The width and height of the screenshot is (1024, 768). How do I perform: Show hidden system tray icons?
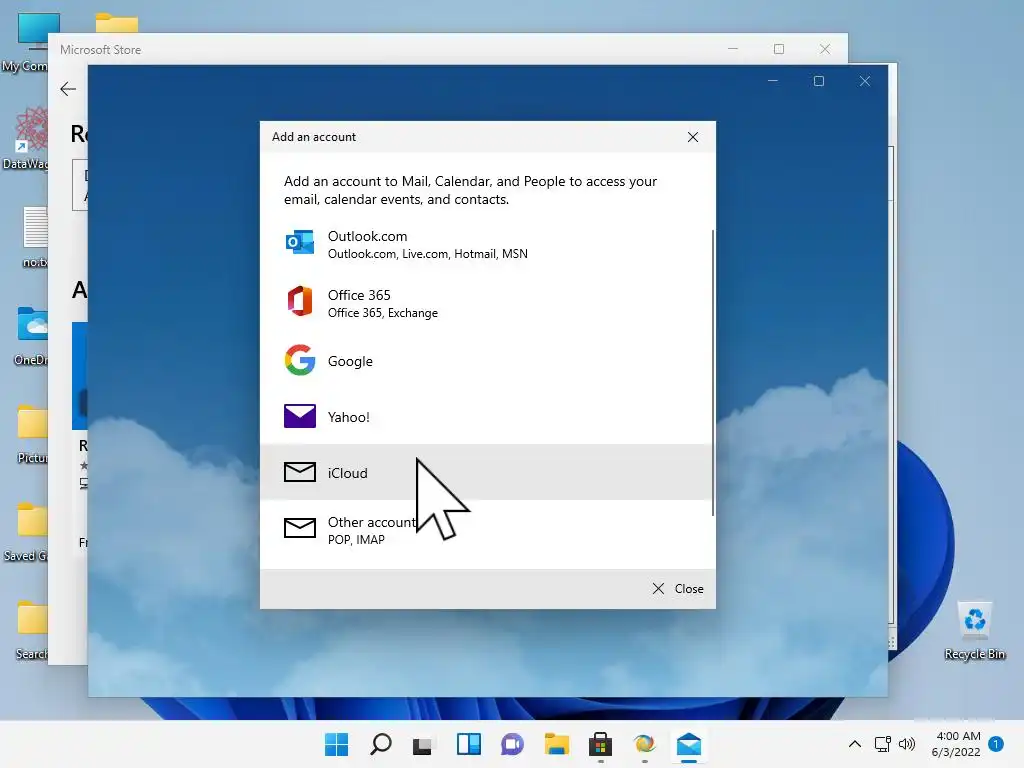click(854, 744)
